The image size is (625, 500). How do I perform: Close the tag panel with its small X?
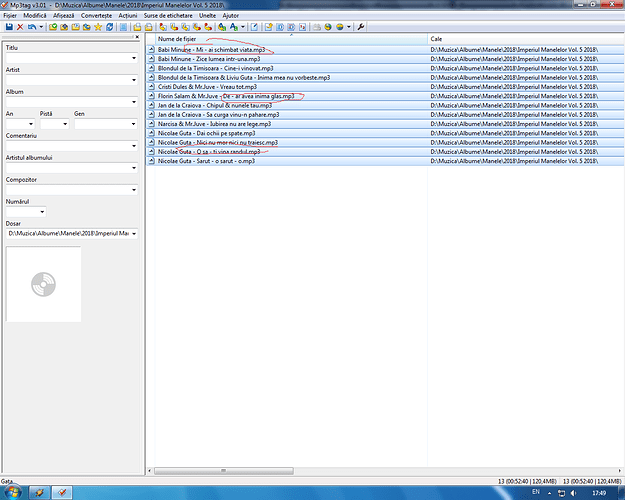tap(137, 37)
